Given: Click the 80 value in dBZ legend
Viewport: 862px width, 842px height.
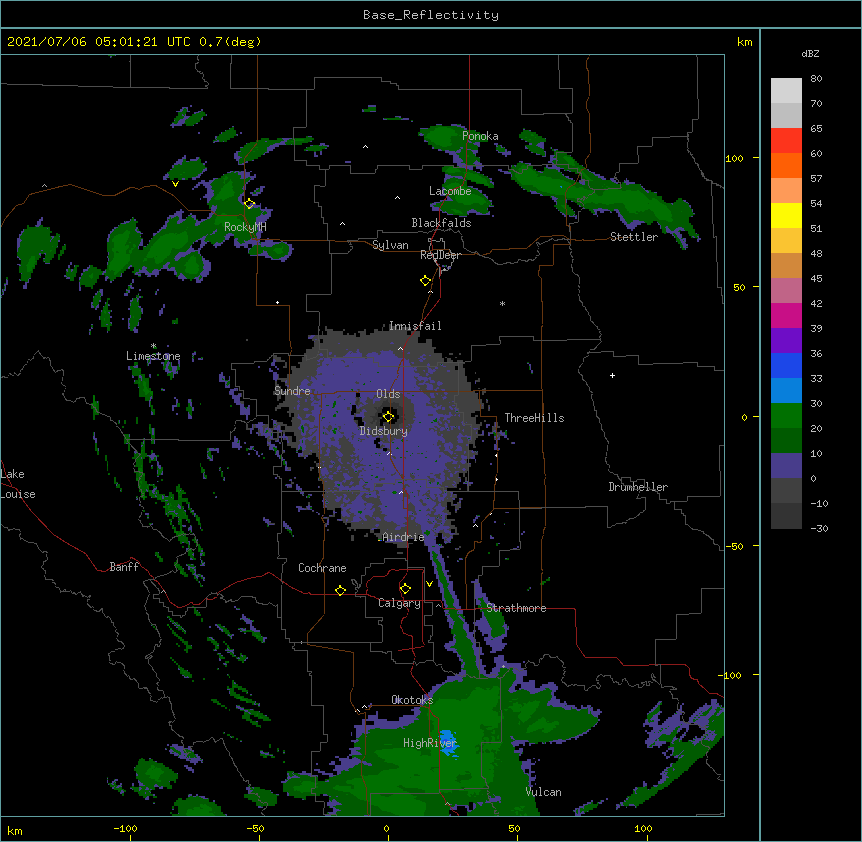Looking at the screenshot, I should [x=816, y=79].
